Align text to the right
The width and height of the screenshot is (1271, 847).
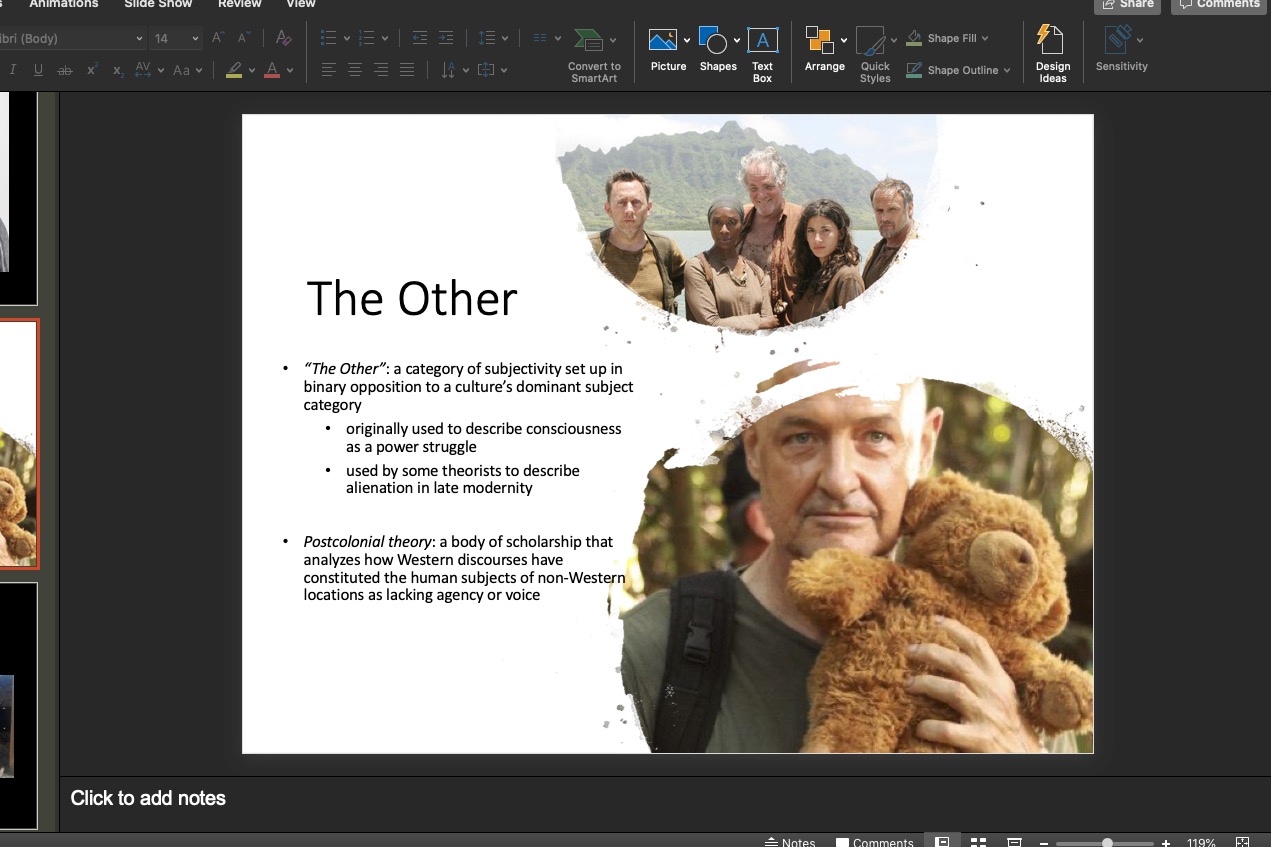click(380, 70)
